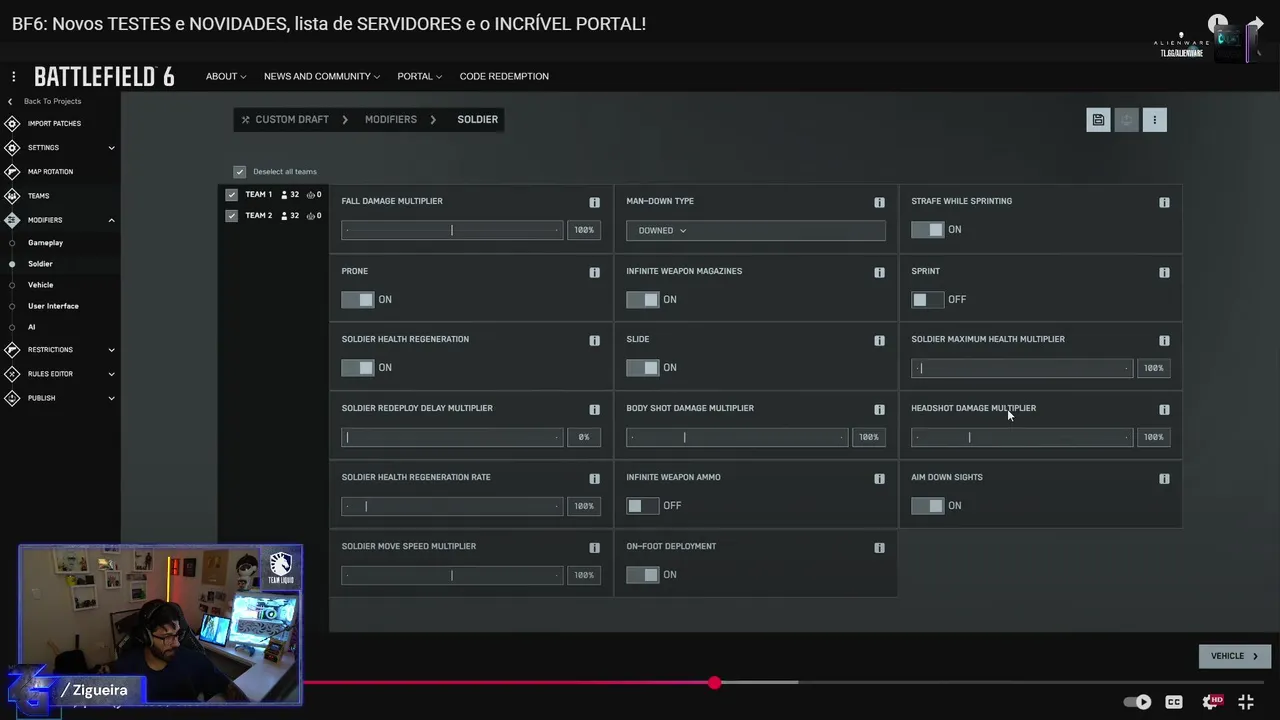Exit fullscreen video mode

[1246, 702]
